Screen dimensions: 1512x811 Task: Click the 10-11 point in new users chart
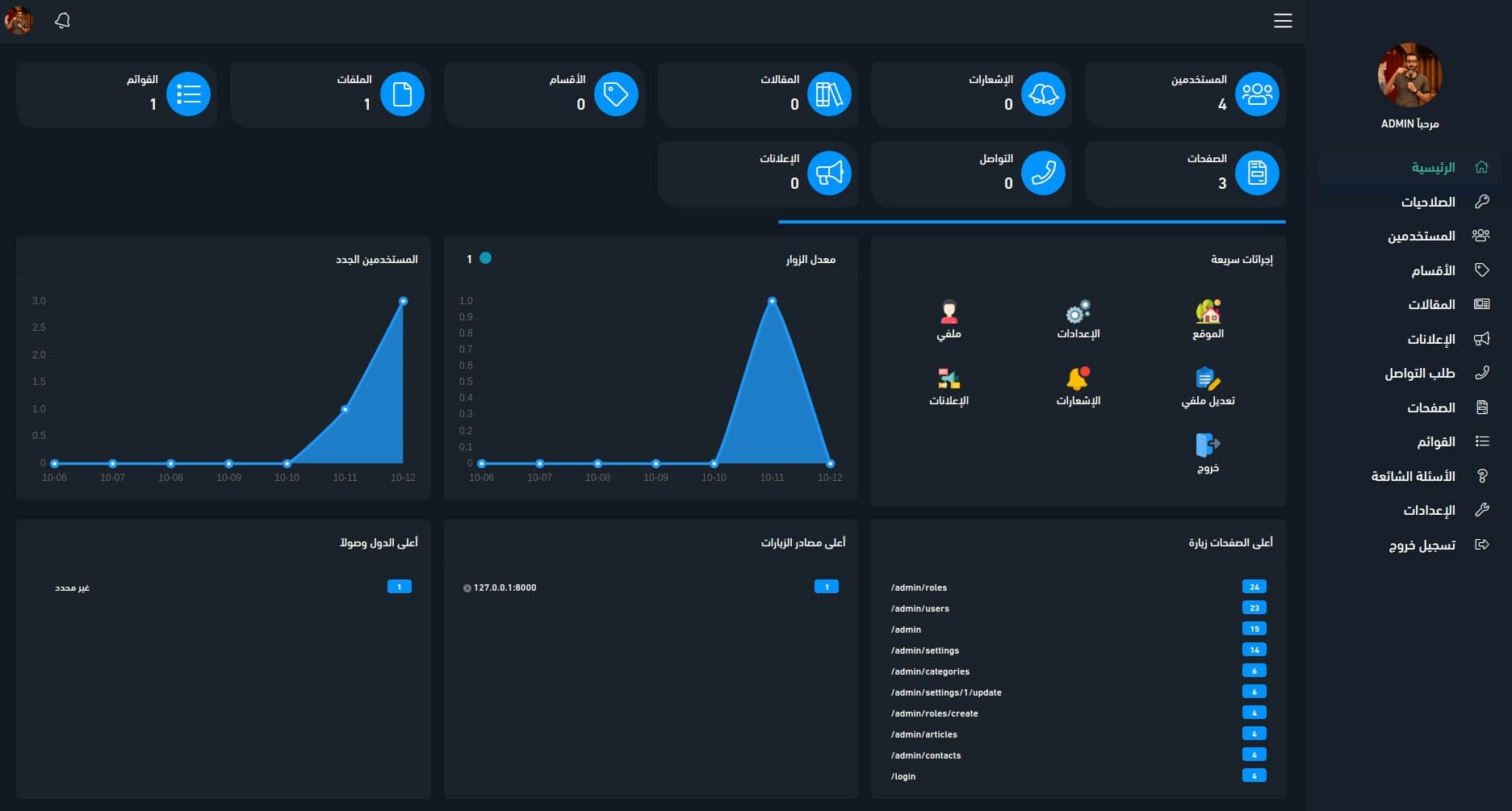[x=345, y=409]
